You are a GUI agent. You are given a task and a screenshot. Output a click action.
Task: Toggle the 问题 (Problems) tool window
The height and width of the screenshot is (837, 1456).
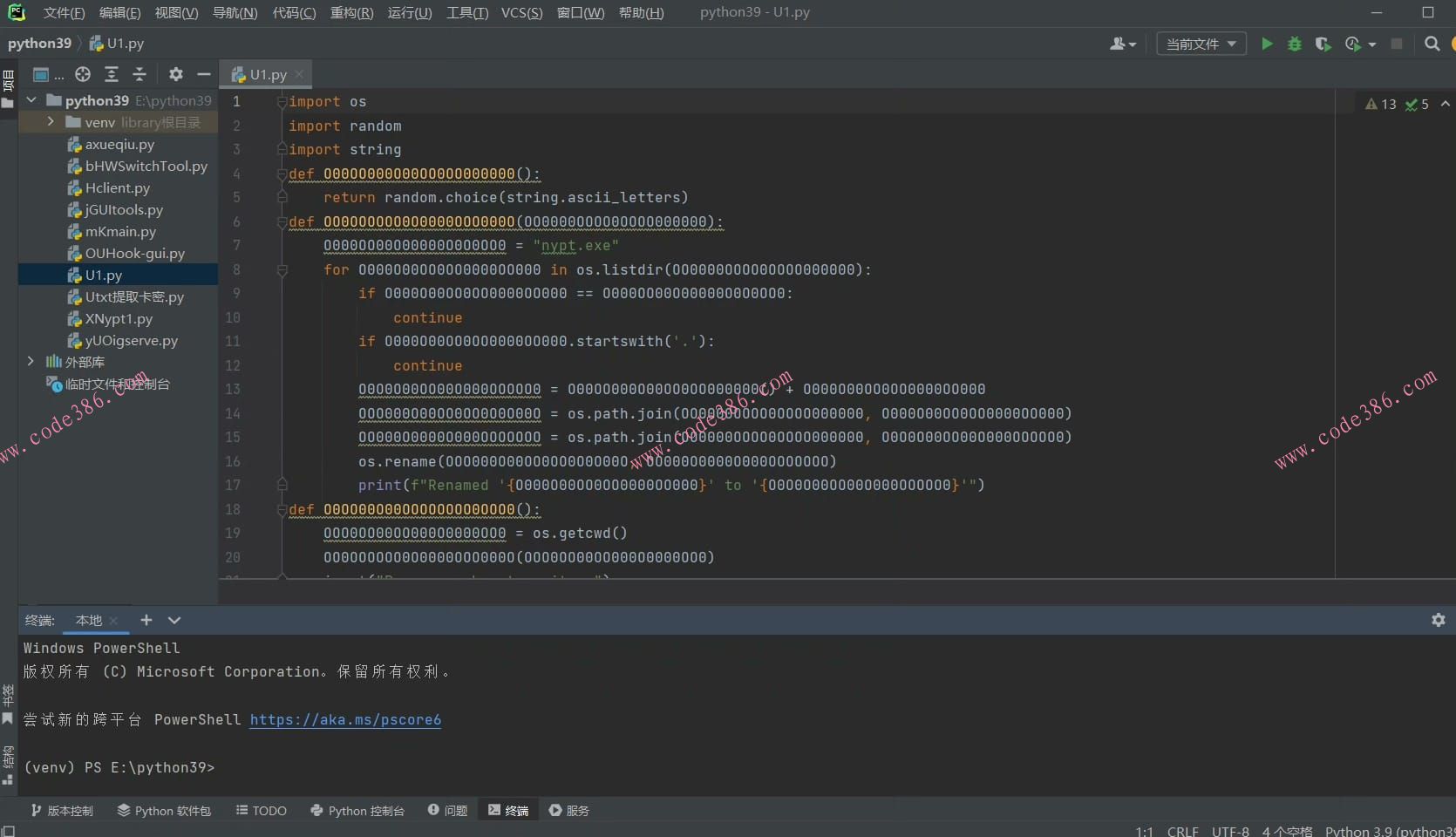pyautogui.click(x=447, y=810)
